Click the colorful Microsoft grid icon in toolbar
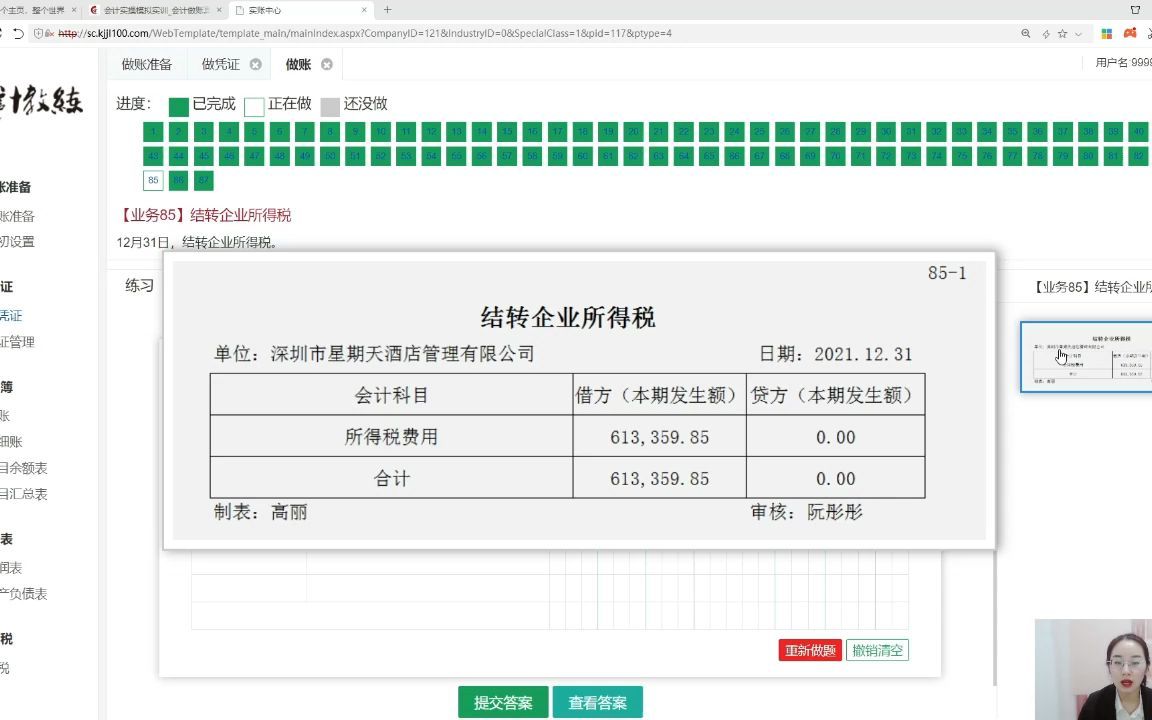 point(1107,34)
